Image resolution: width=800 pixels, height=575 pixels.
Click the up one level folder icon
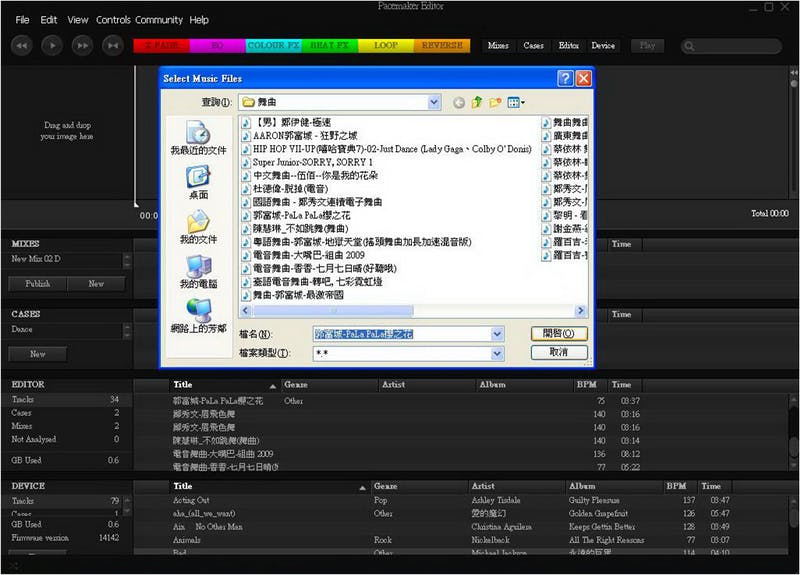(x=477, y=103)
